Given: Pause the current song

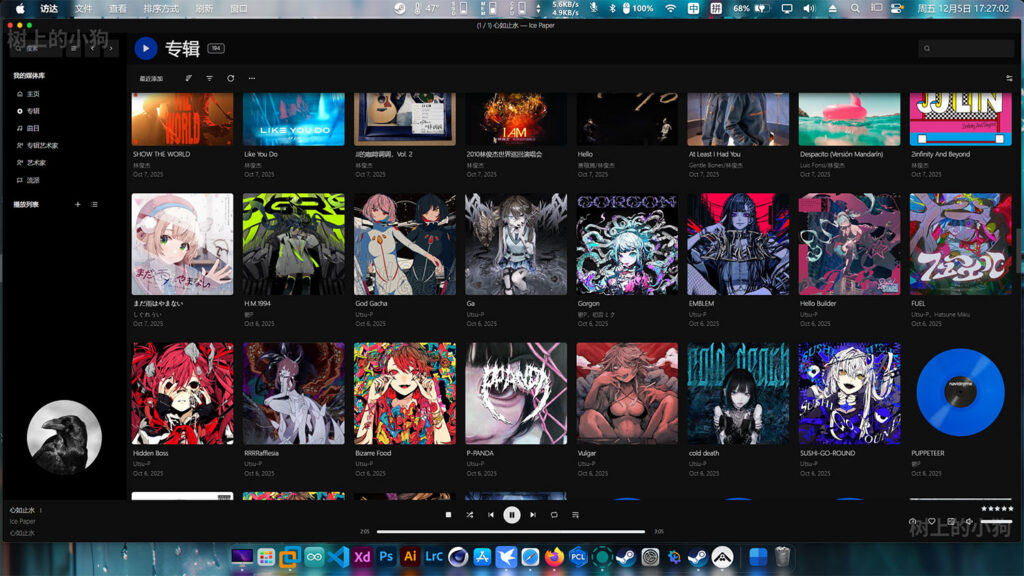Looking at the screenshot, I should click(512, 514).
